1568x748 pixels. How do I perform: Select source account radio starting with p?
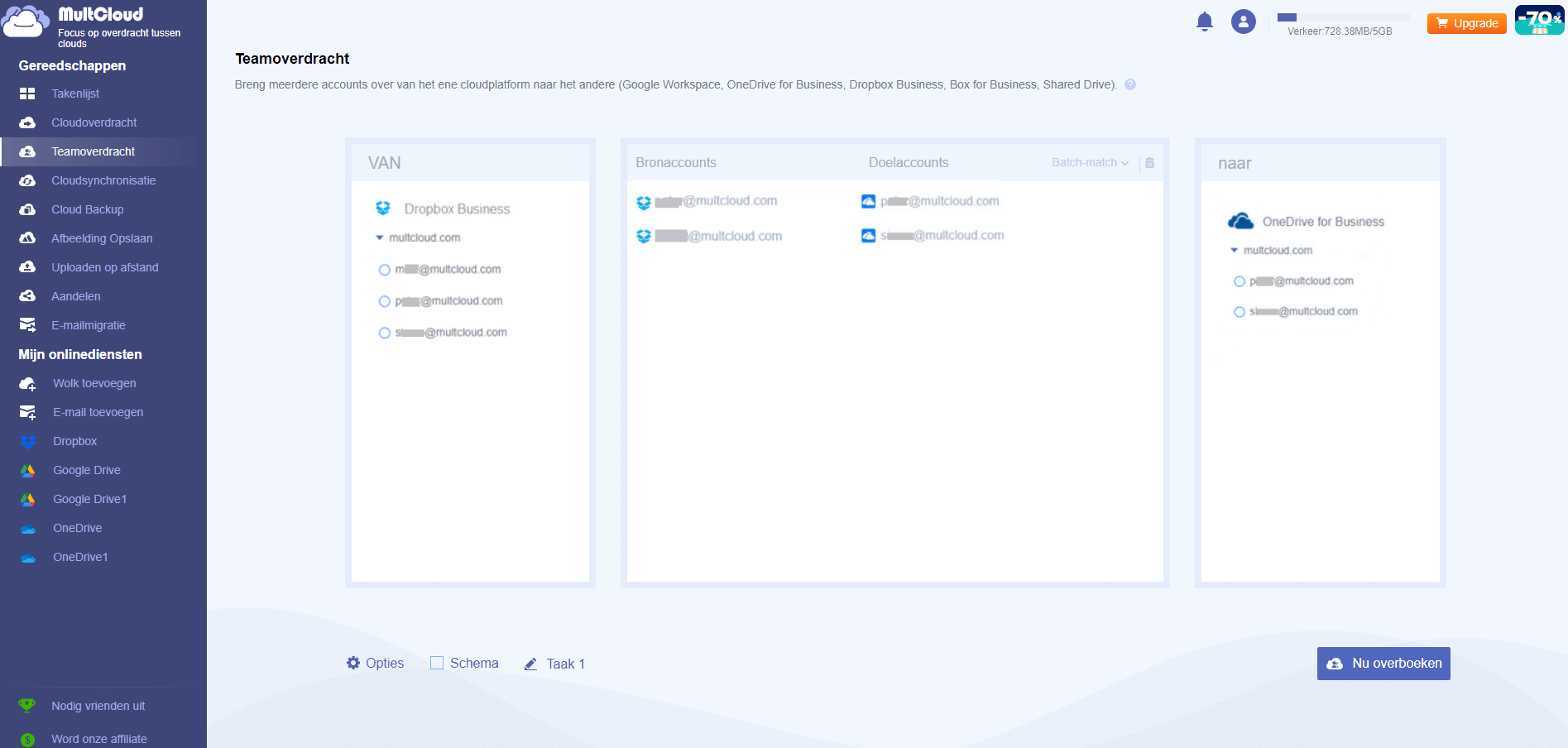384,301
